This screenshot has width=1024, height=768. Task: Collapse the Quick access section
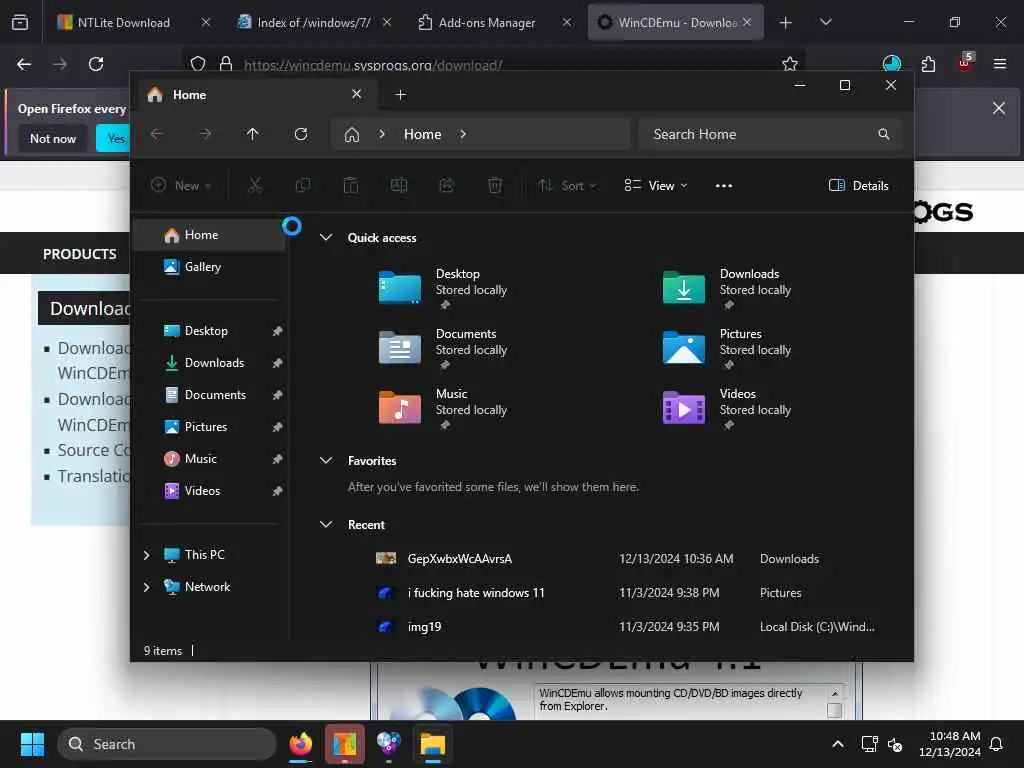[326, 237]
